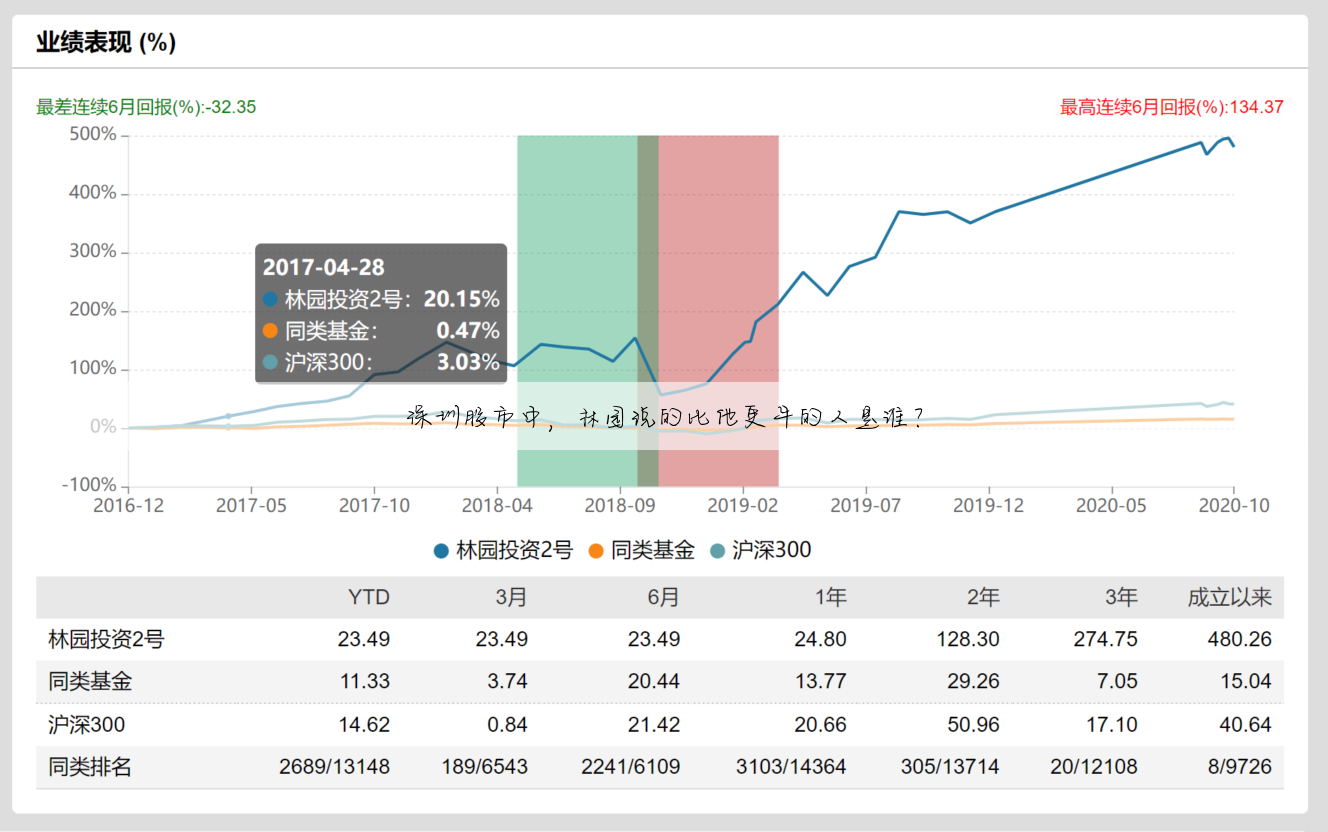This screenshot has width=1328, height=832.
Task: Click the 11.33 cell
Action: pyautogui.click(x=364, y=682)
